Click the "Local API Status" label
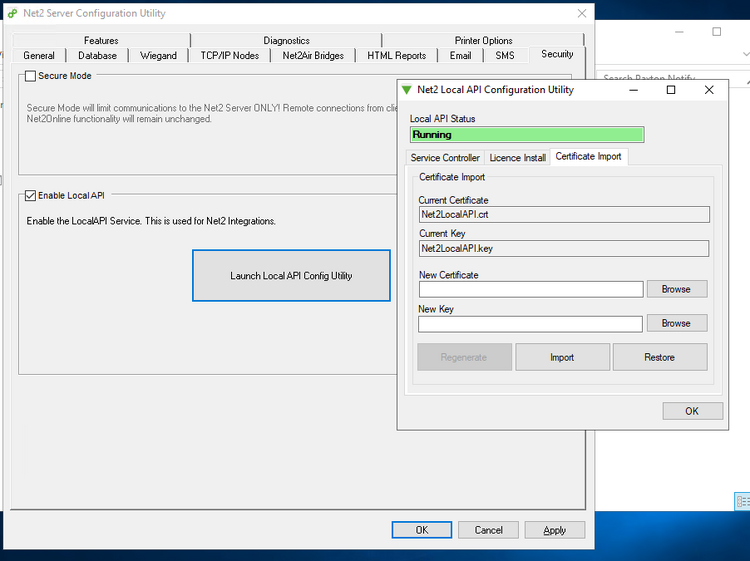750x561 pixels. pos(442,119)
